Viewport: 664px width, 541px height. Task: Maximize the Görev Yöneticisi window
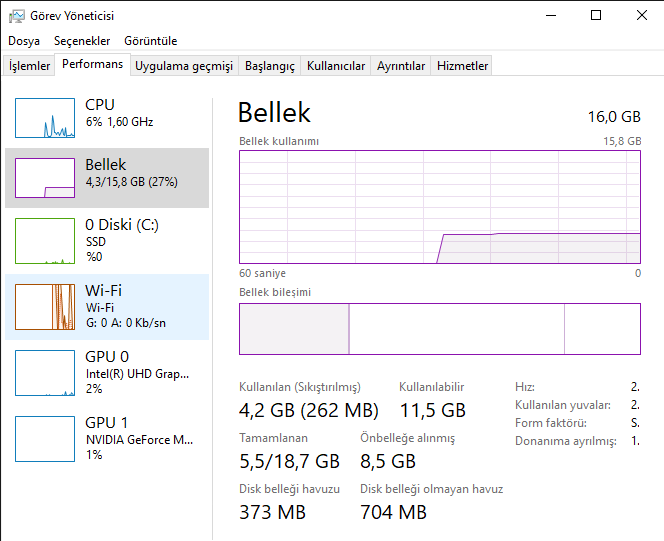click(x=596, y=15)
